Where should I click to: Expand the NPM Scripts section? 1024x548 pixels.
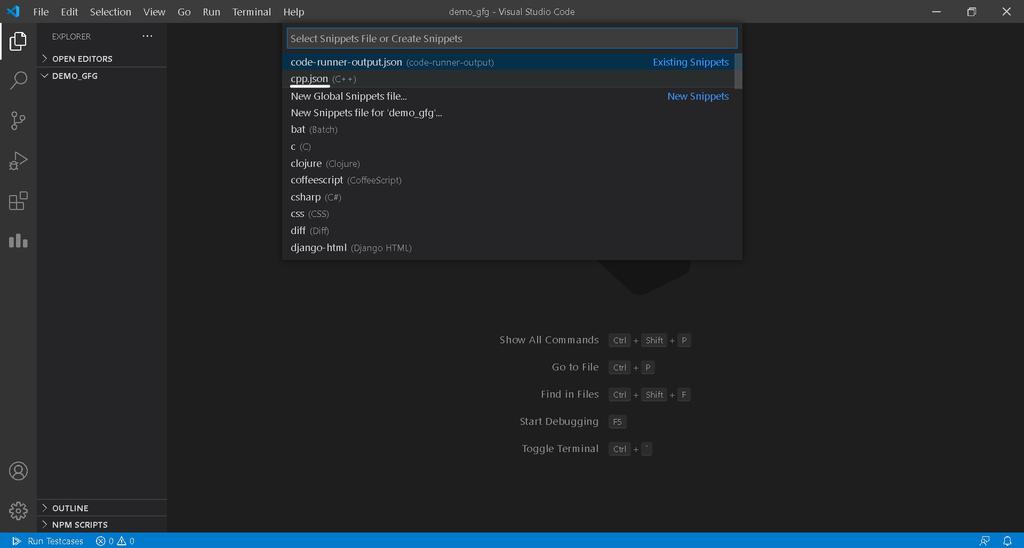tap(101, 524)
